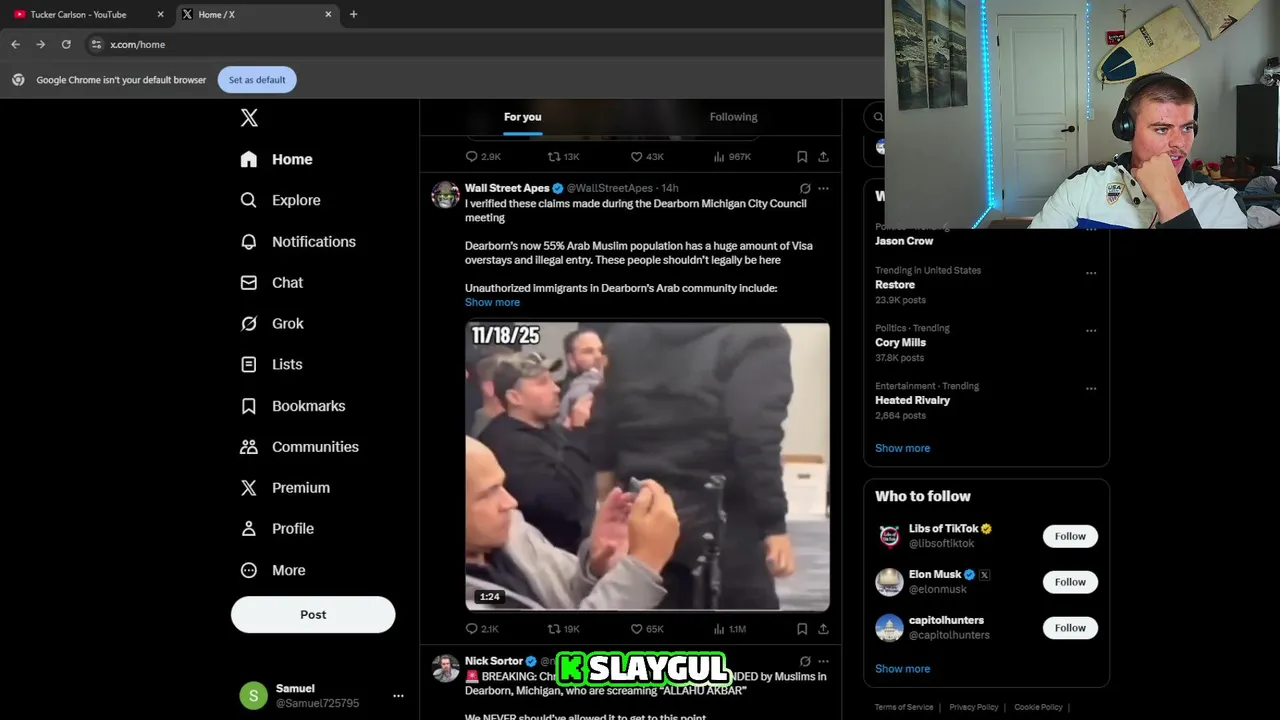Open Communities from the sidebar
Screen dimensions: 1280x720
click(299, 447)
